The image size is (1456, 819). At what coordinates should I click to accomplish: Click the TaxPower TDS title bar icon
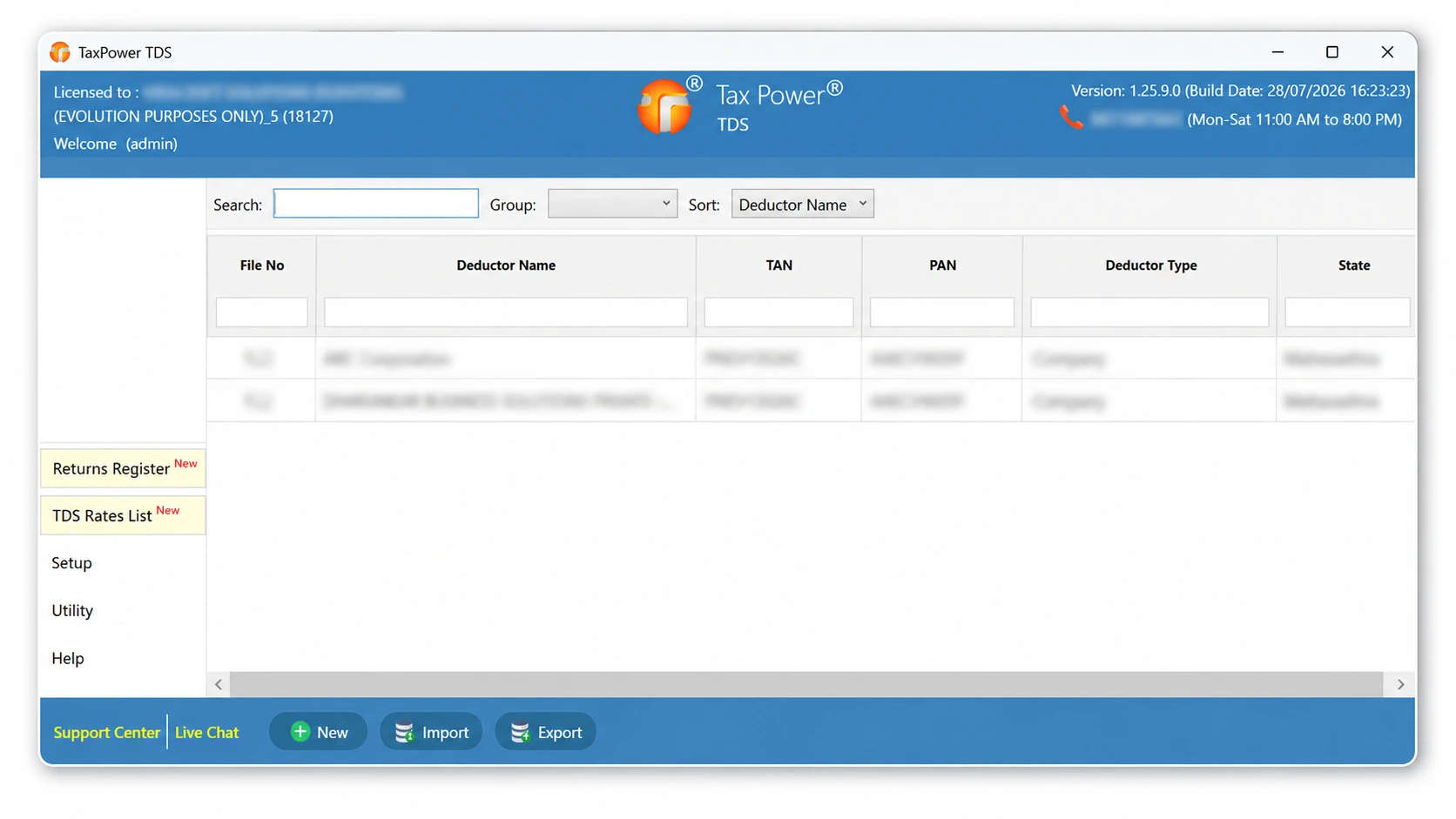tap(60, 52)
